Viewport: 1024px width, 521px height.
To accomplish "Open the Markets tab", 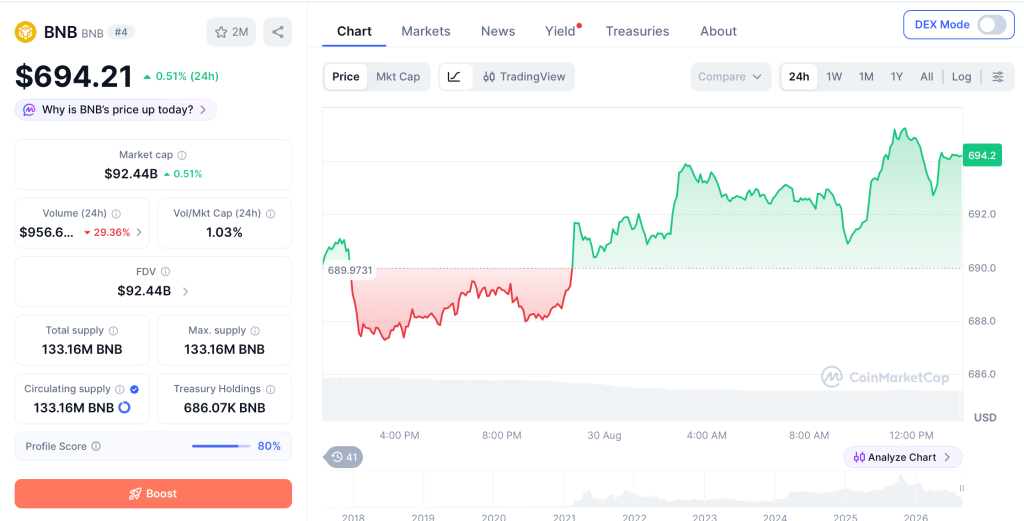I will pos(426,31).
